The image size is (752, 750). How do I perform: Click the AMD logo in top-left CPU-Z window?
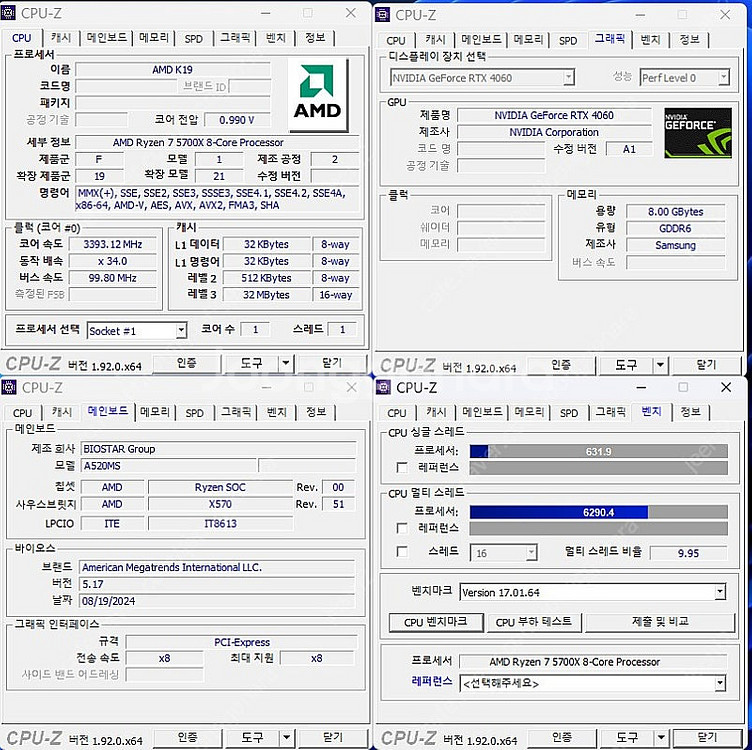pyautogui.click(x=317, y=95)
